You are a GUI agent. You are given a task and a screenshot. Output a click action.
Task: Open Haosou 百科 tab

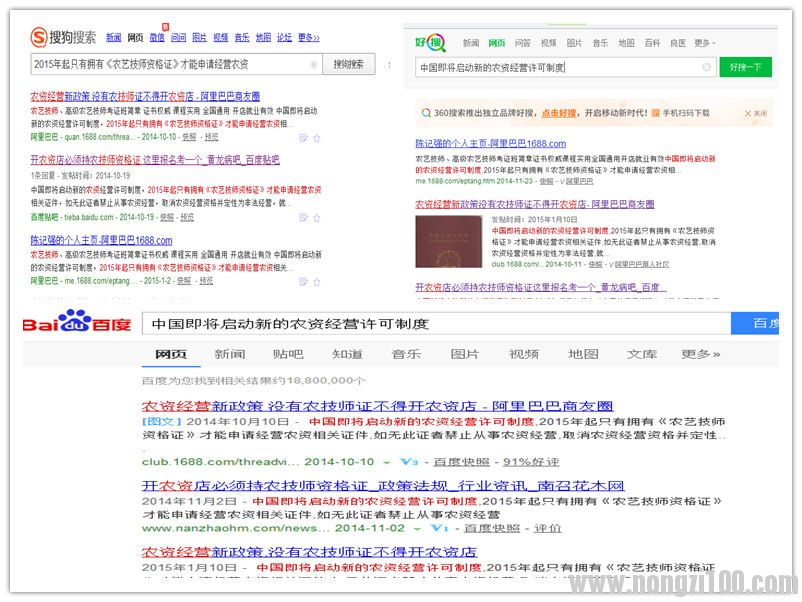(652, 43)
